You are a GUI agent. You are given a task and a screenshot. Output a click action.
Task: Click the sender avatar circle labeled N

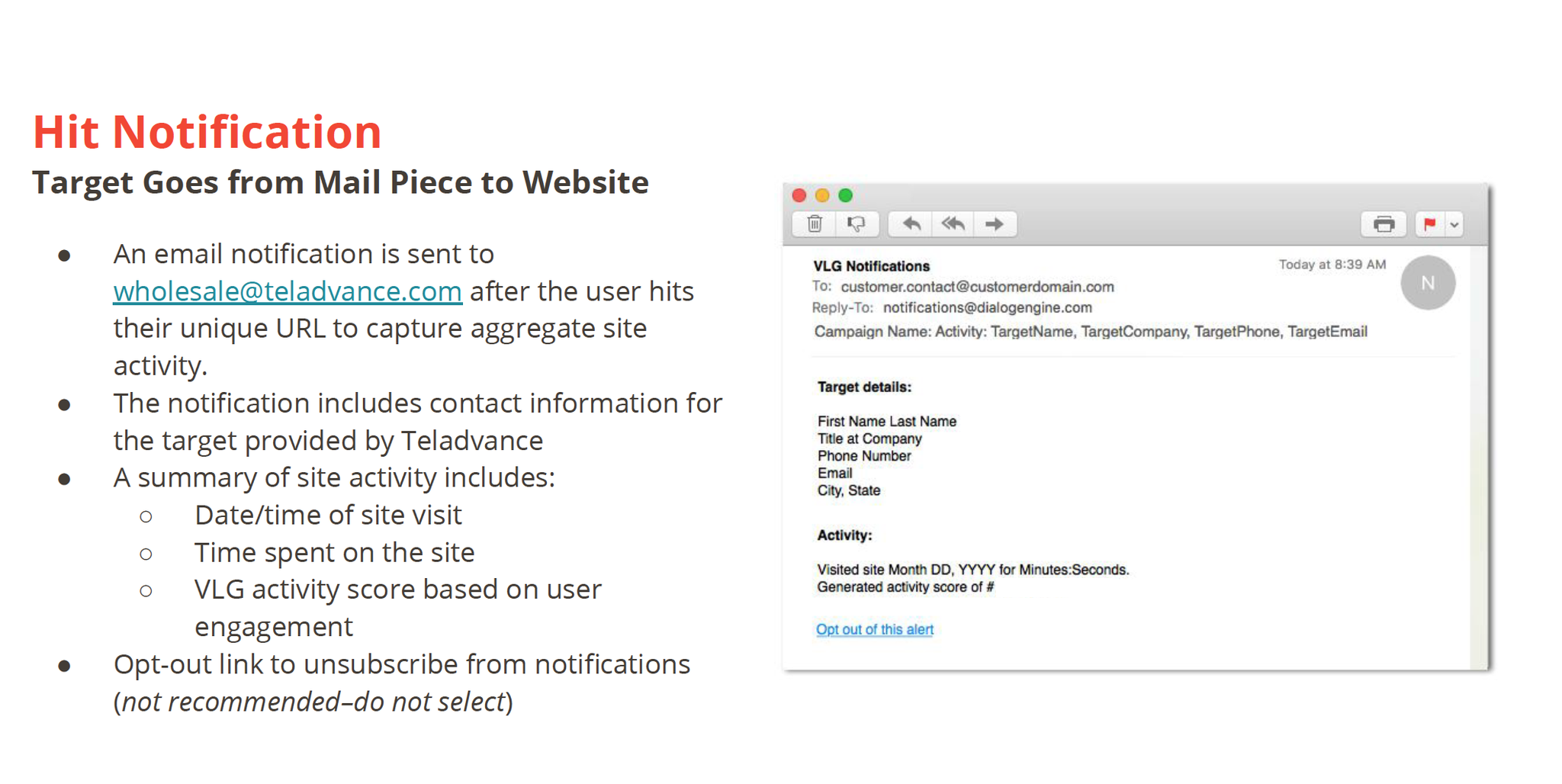coord(1428,283)
